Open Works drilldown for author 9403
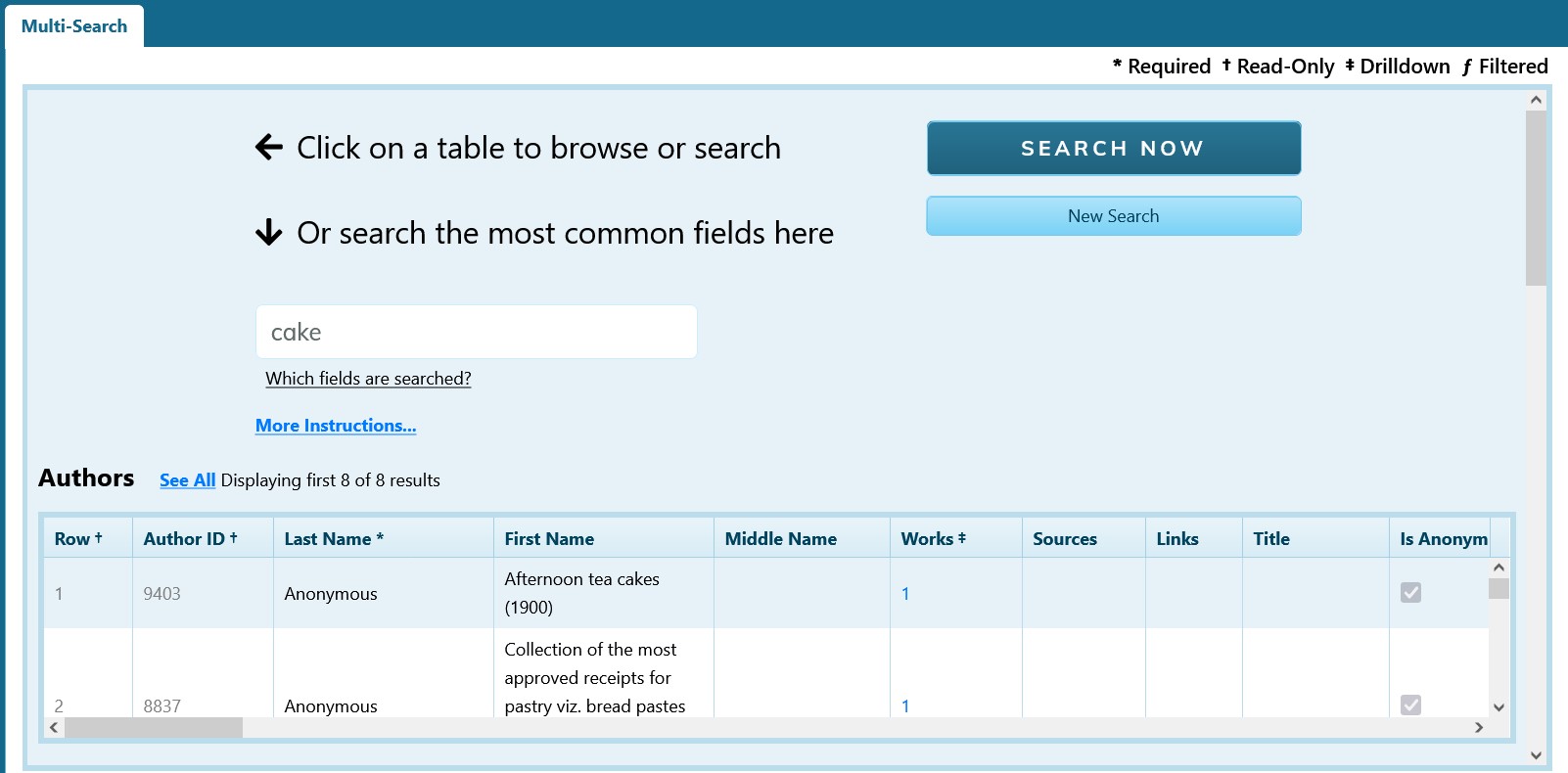Screen dimensions: 1568x773 pos(905,594)
